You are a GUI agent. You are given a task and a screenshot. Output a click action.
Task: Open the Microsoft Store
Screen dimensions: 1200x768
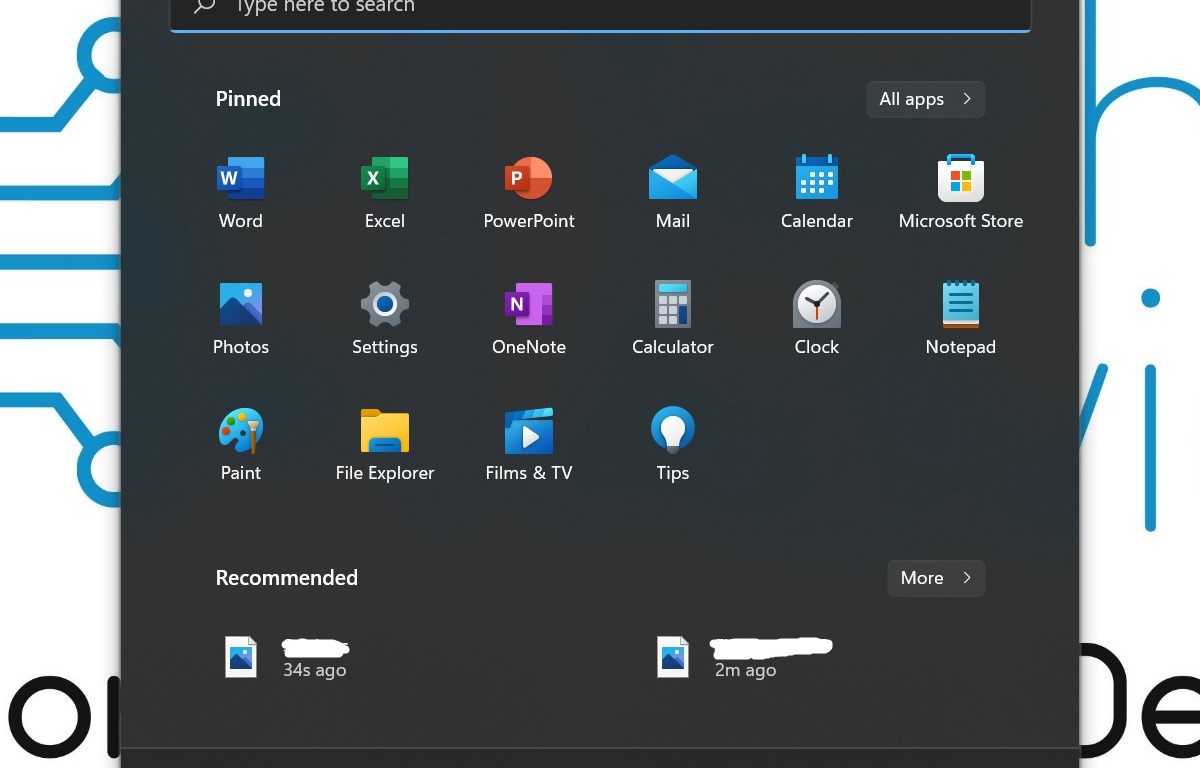[960, 191]
